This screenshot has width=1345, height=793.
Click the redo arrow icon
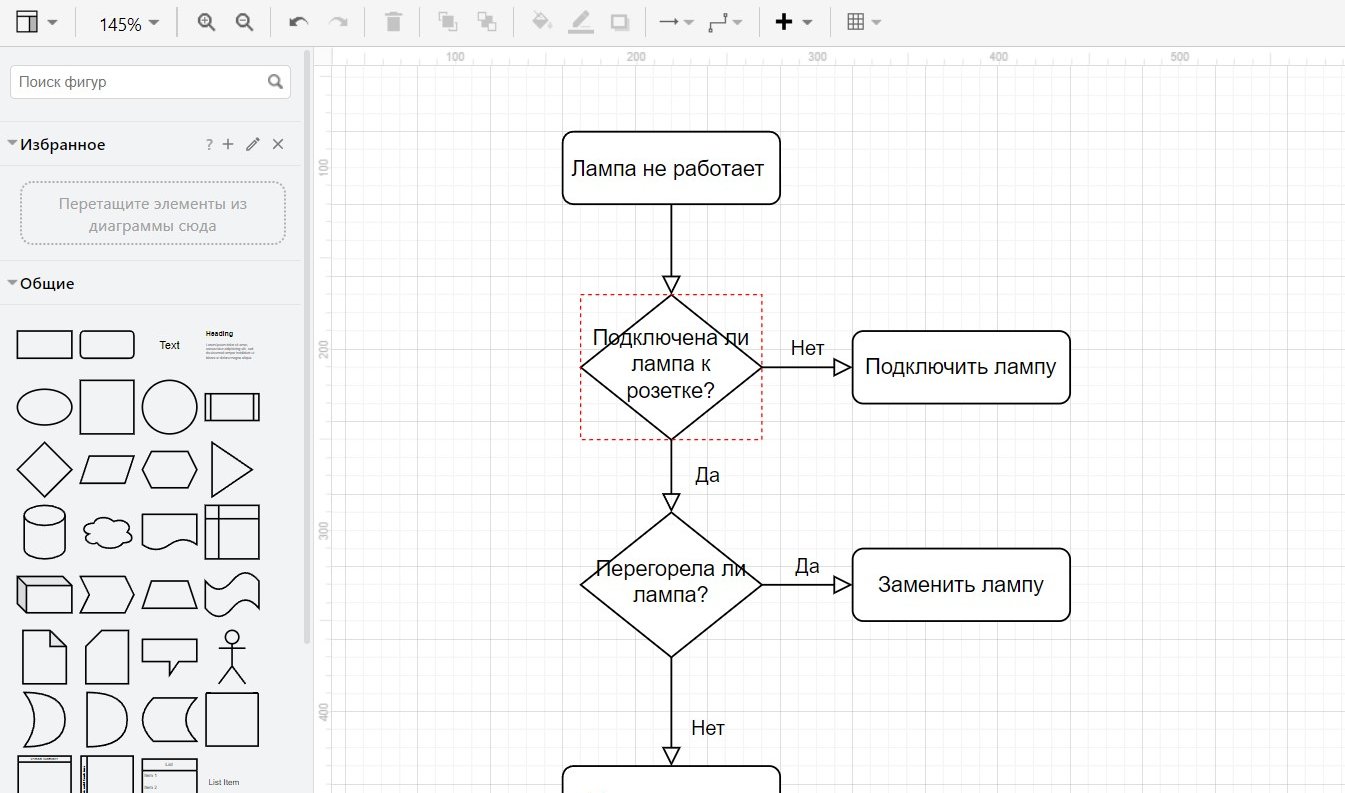(338, 22)
